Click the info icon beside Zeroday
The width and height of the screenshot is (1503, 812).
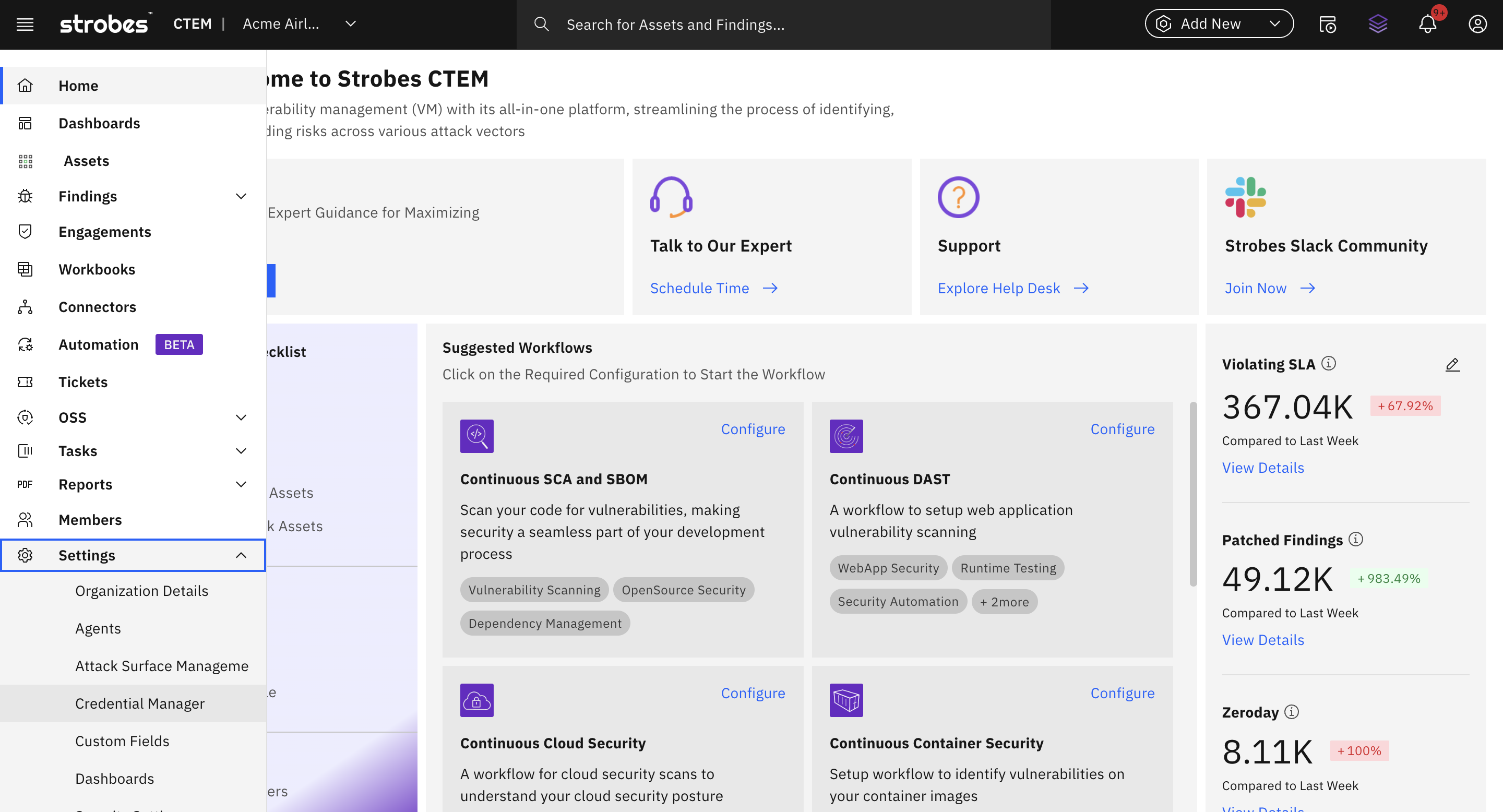click(1292, 712)
